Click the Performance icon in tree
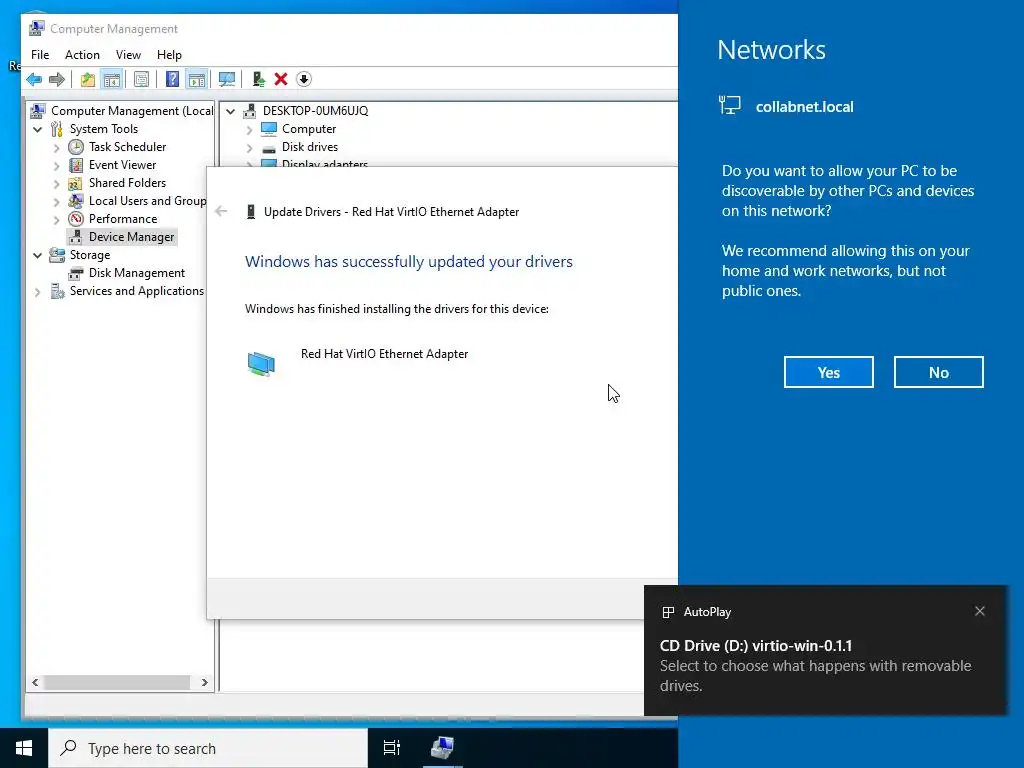Viewport: 1024px width, 768px height. point(76,219)
